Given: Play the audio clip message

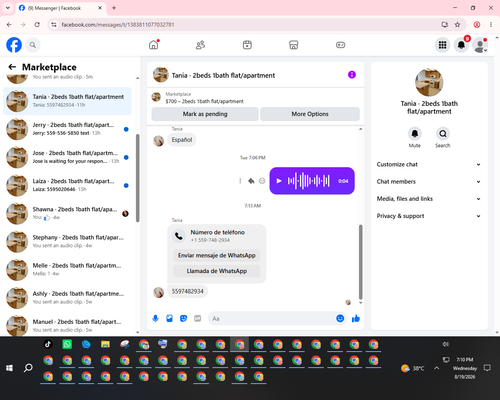Looking at the screenshot, I should click(279, 181).
